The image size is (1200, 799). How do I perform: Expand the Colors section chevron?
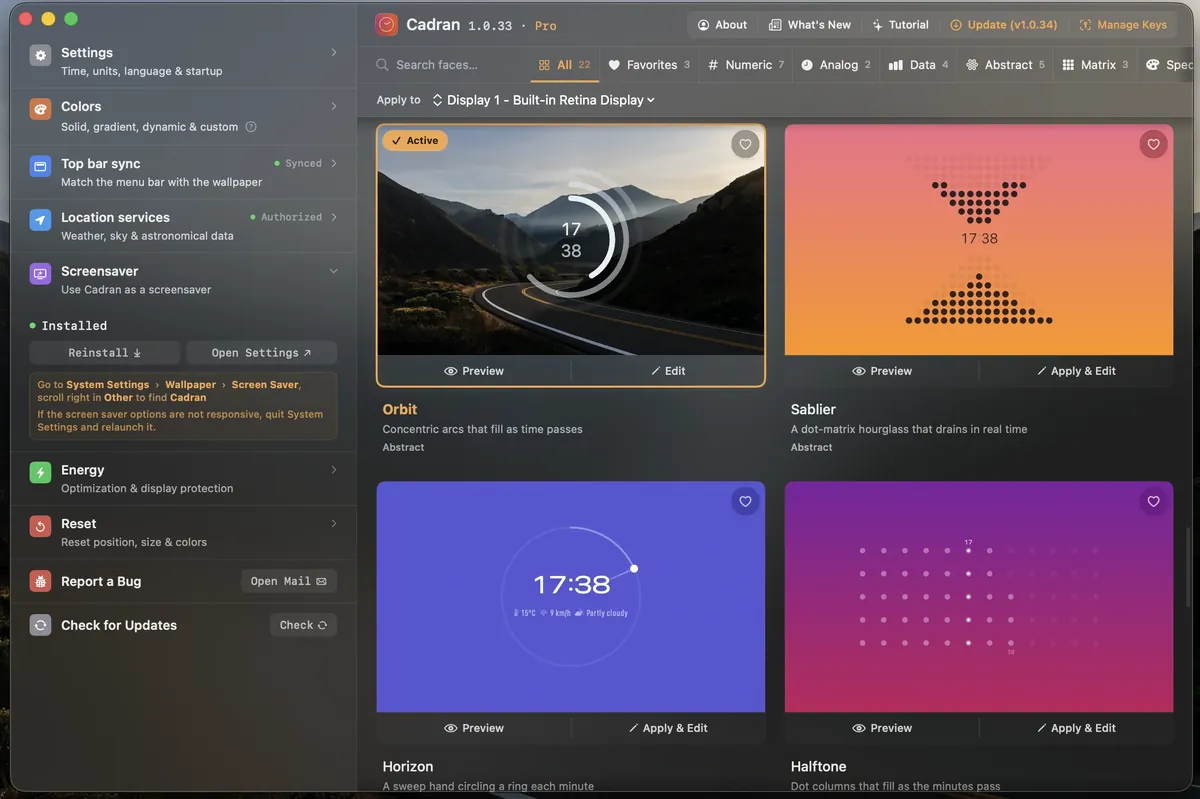click(x=334, y=106)
